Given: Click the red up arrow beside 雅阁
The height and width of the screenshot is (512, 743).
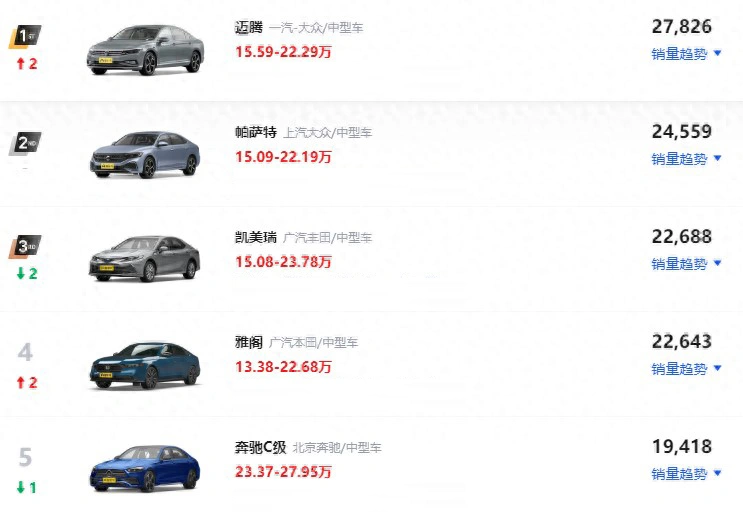Looking at the screenshot, I should click(20, 382).
